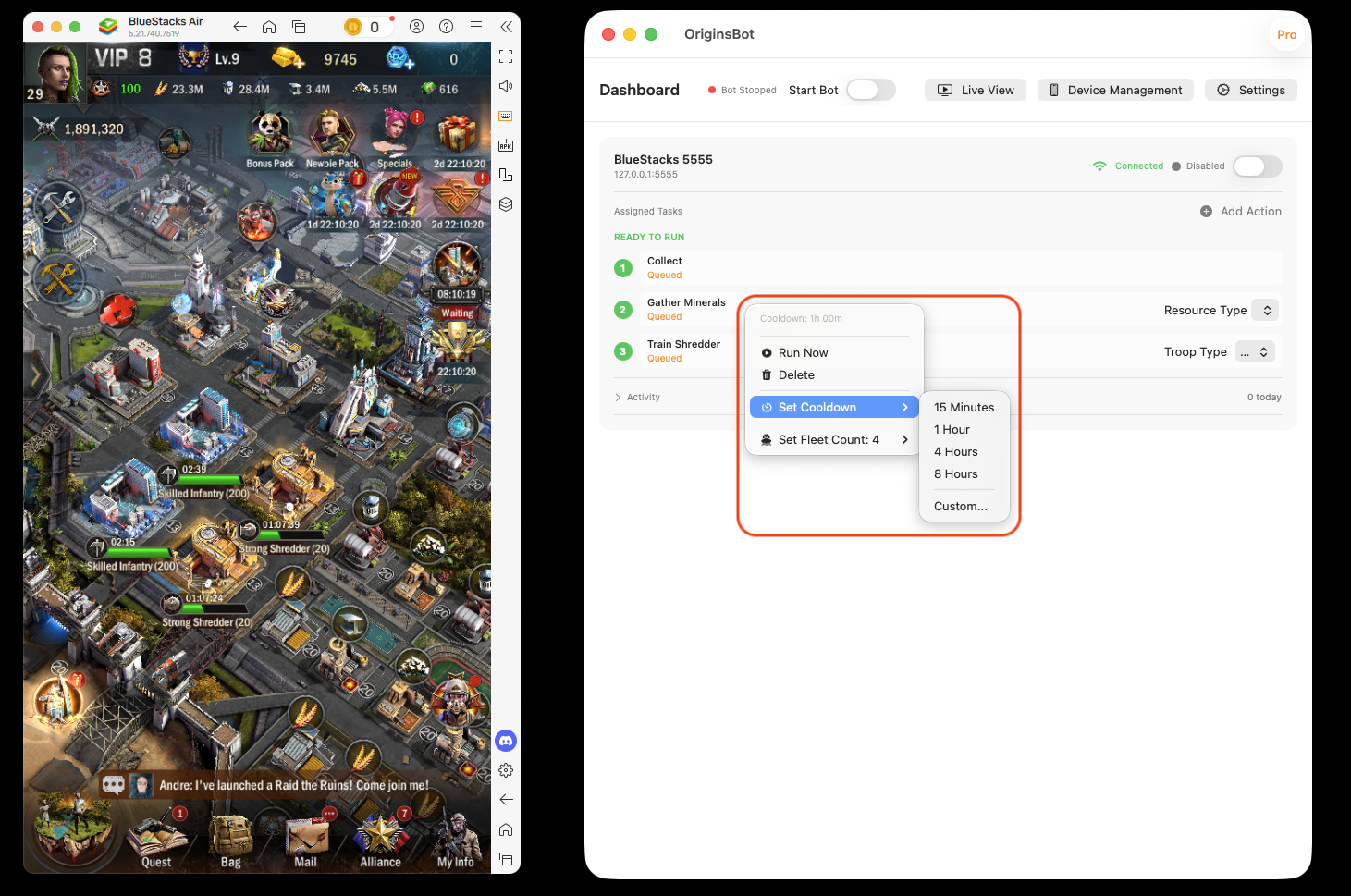
Task: Open Specials offer icon in game
Action: [x=395, y=140]
